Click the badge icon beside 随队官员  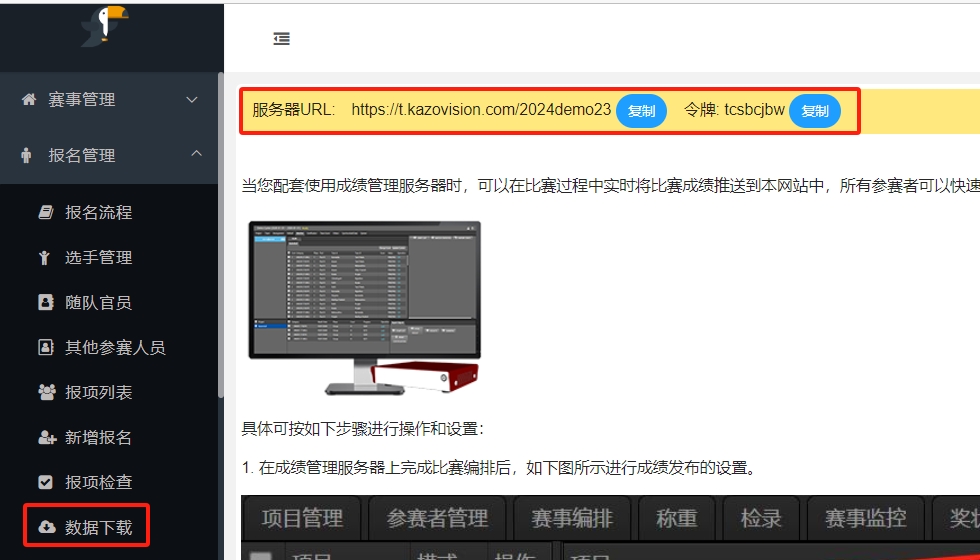click(x=45, y=302)
